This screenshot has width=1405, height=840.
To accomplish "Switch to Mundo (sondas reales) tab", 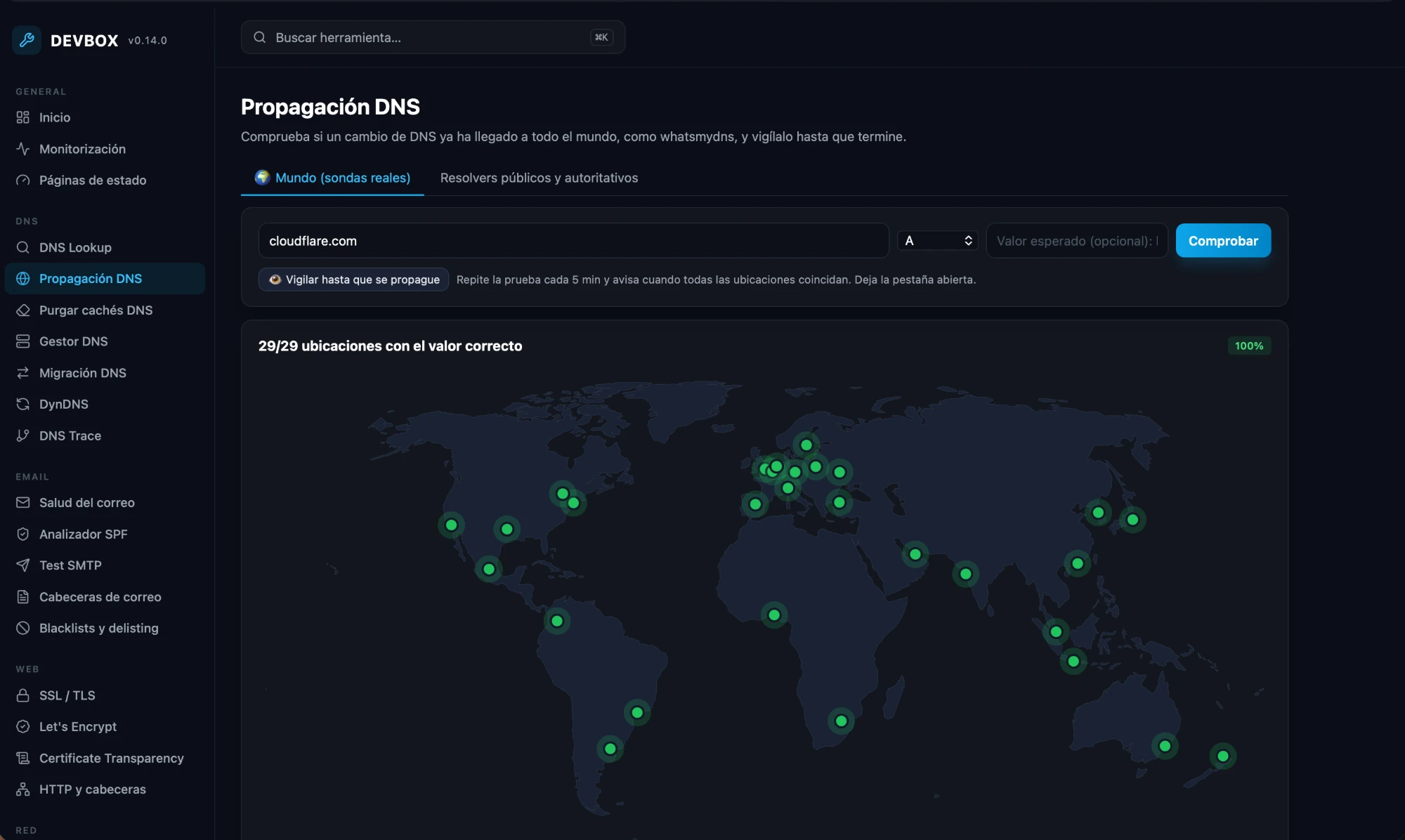I will (332, 178).
